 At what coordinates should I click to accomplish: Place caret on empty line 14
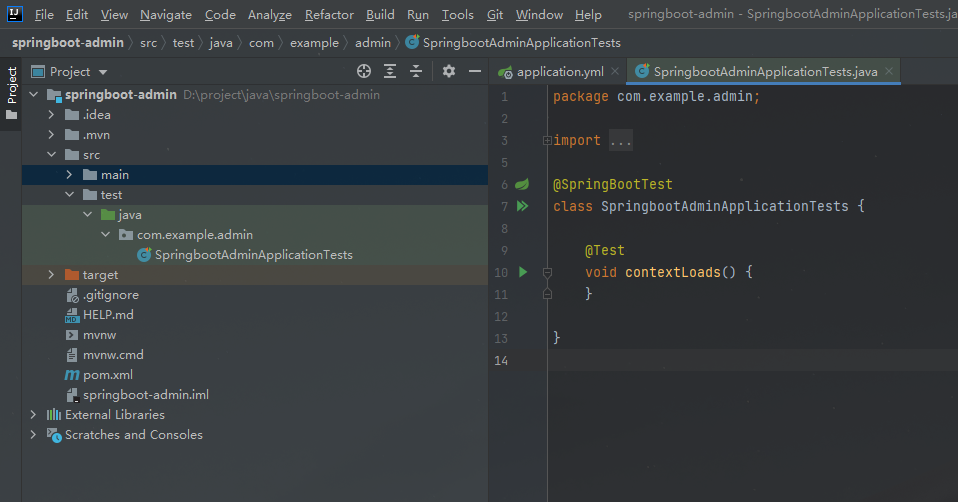(x=753, y=360)
